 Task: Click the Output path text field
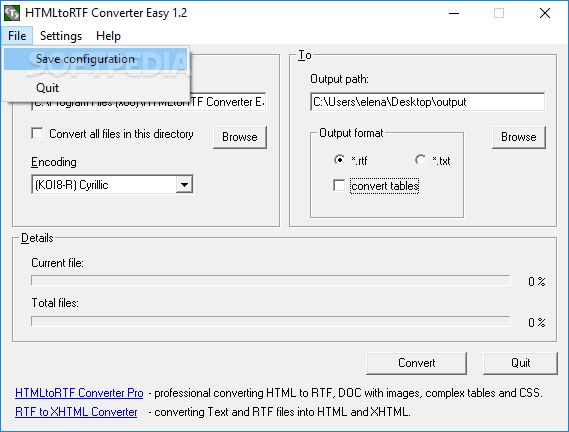tap(427, 102)
